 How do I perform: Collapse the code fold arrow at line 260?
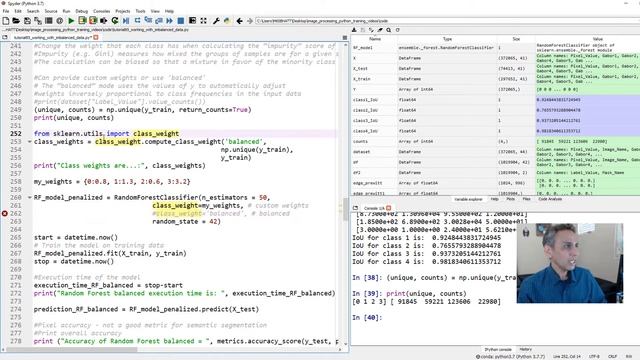click(x=29, y=198)
